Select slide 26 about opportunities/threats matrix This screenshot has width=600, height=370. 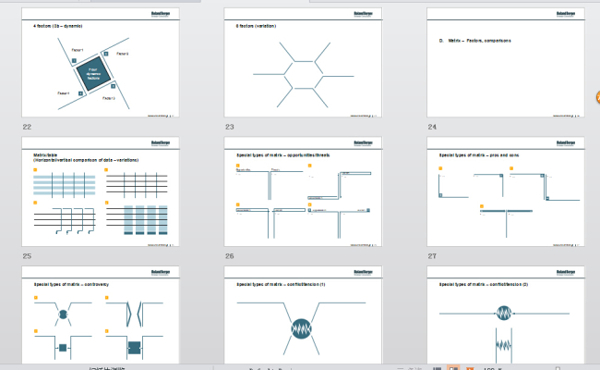pos(303,192)
